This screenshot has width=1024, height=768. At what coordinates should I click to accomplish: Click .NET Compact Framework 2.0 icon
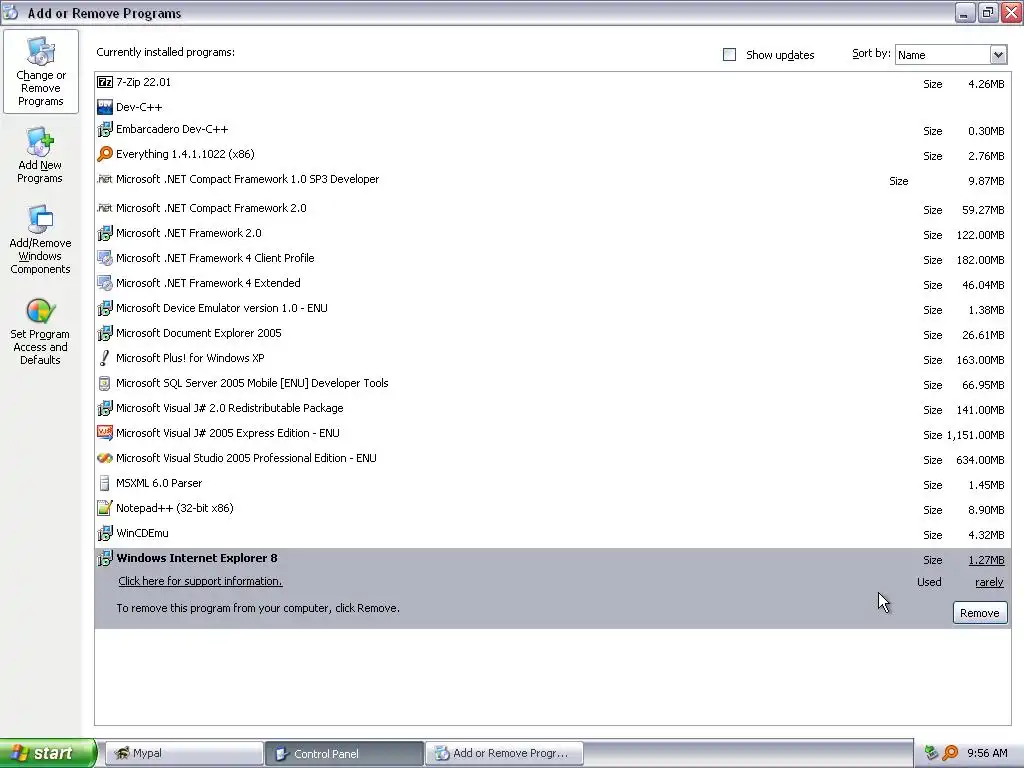pyautogui.click(x=104, y=208)
